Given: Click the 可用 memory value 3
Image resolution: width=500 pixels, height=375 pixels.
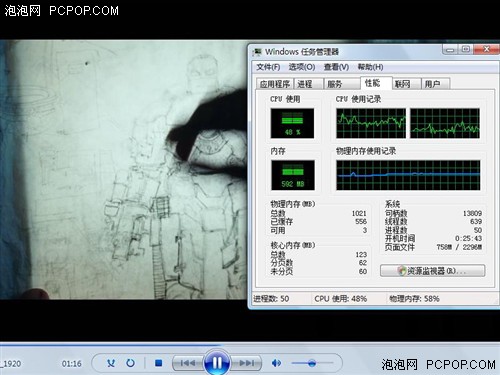Looking at the screenshot, I should [x=365, y=230].
